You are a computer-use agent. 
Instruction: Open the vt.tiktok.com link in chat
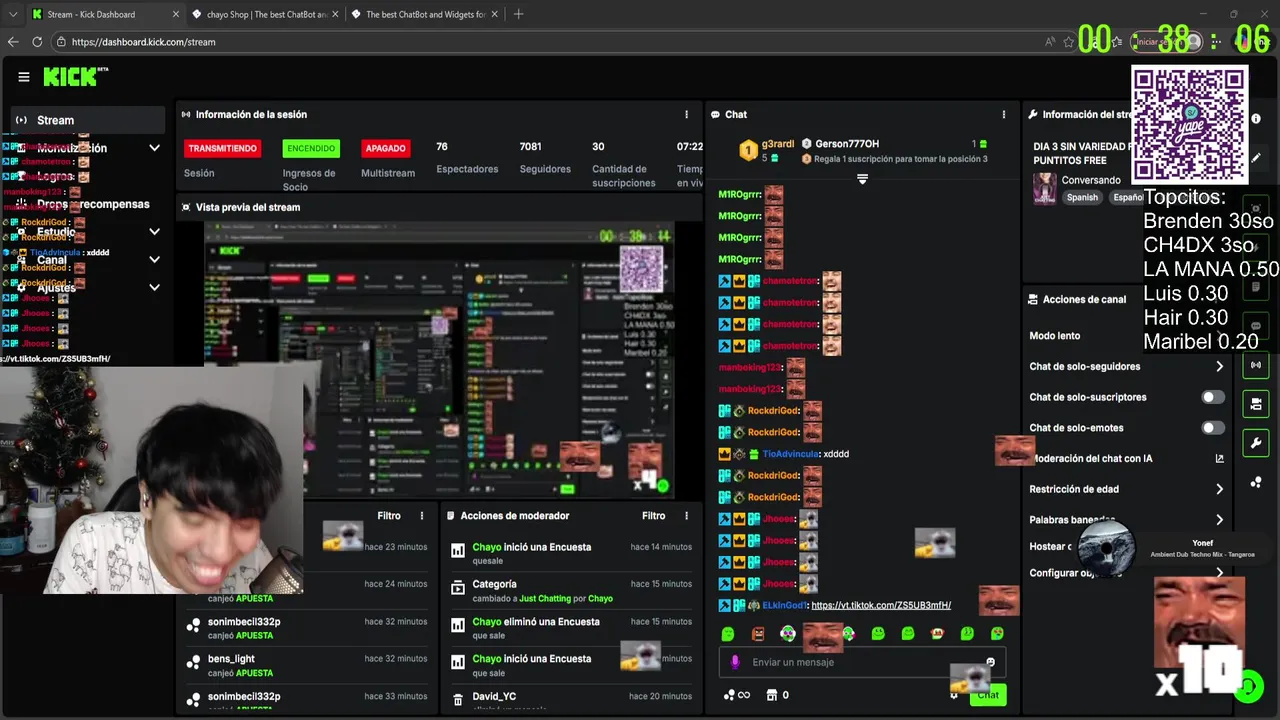(881, 605)
